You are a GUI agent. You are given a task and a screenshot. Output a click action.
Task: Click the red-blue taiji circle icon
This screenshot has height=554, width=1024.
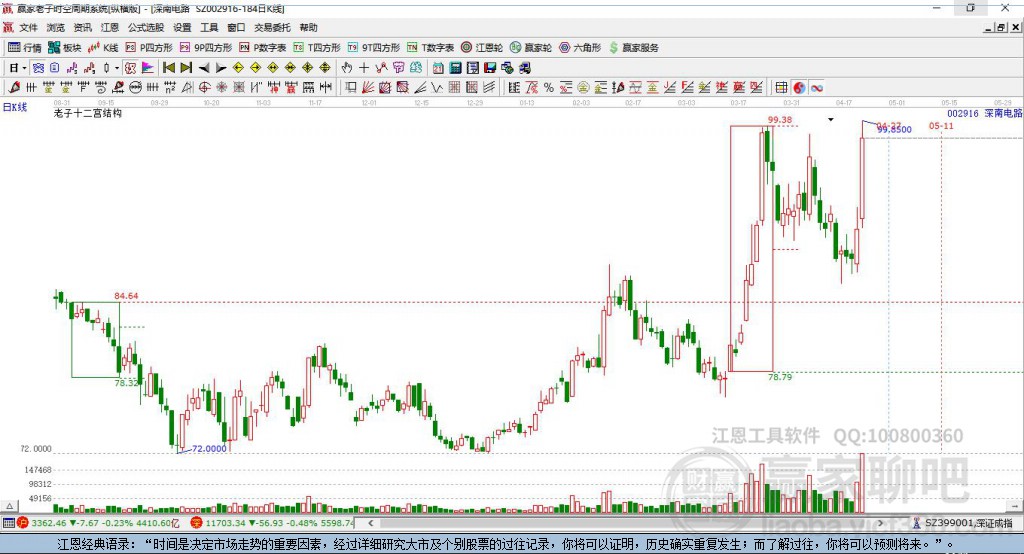click(x=799, y=88)
